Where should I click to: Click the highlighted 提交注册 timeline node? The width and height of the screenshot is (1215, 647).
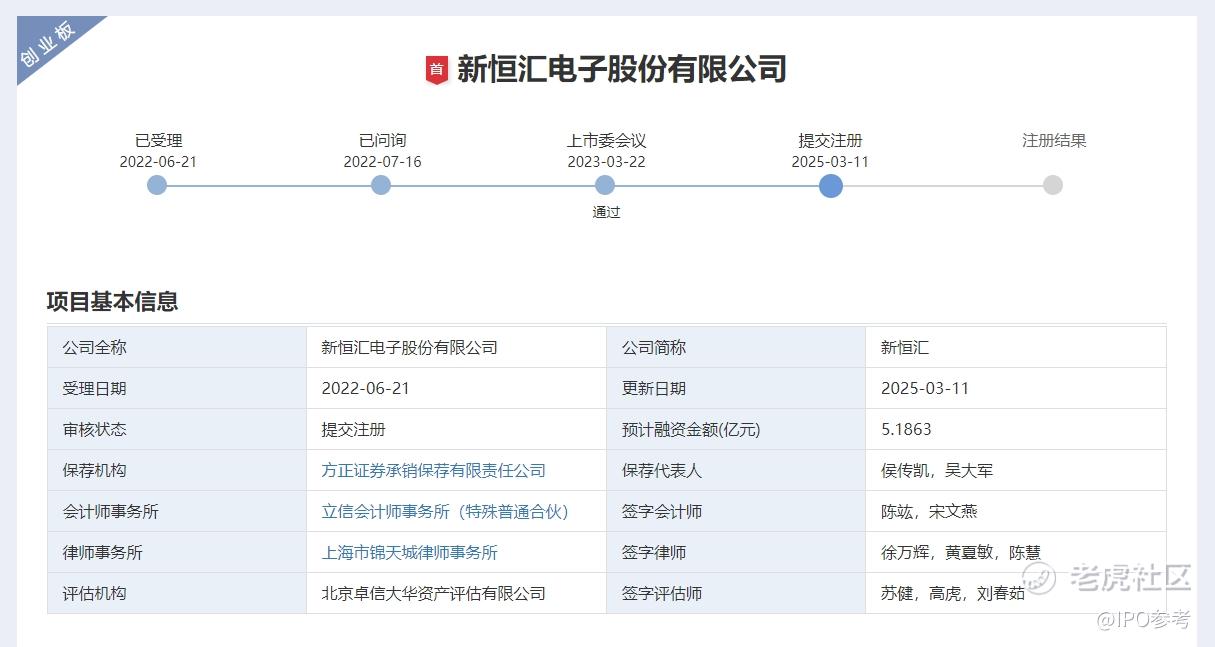pyautogui.click(x=830, y=186)
